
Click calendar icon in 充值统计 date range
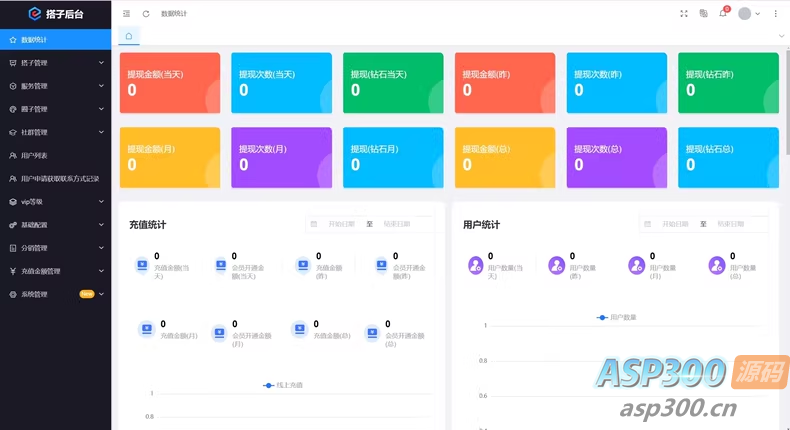pyautogui.click(x=314, y=224)
